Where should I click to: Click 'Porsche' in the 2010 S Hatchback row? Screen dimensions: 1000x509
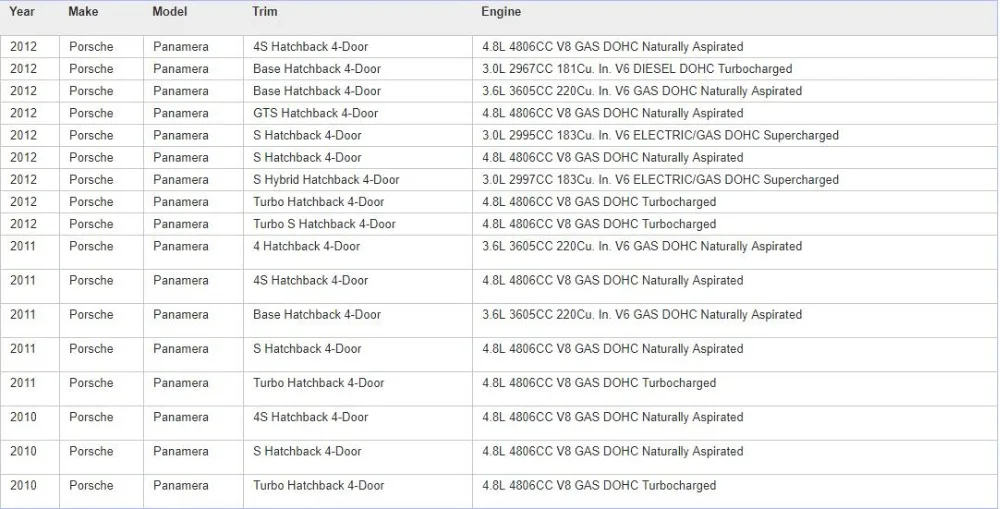click(x=91, y=452)
